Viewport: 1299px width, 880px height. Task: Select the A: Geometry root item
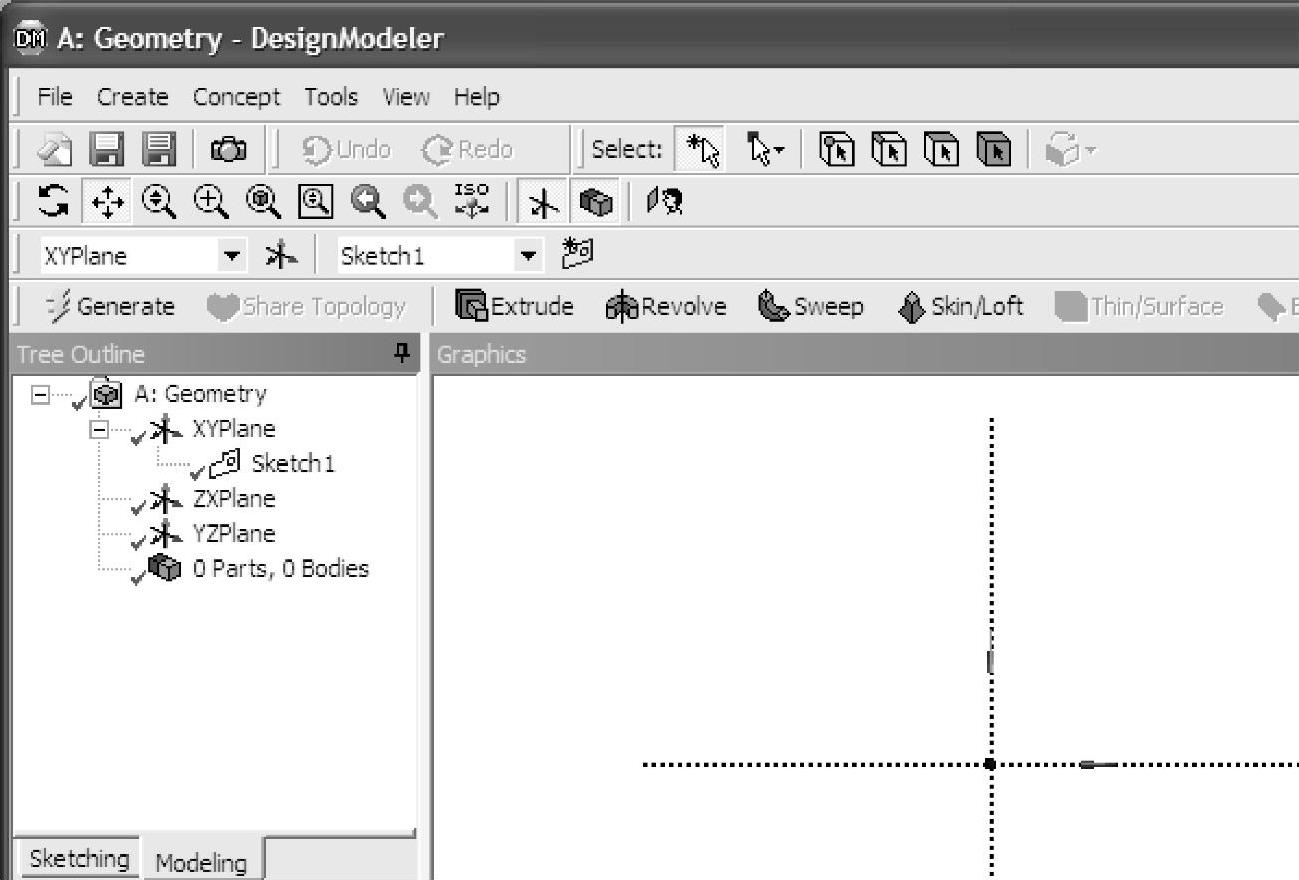point(200,393)
